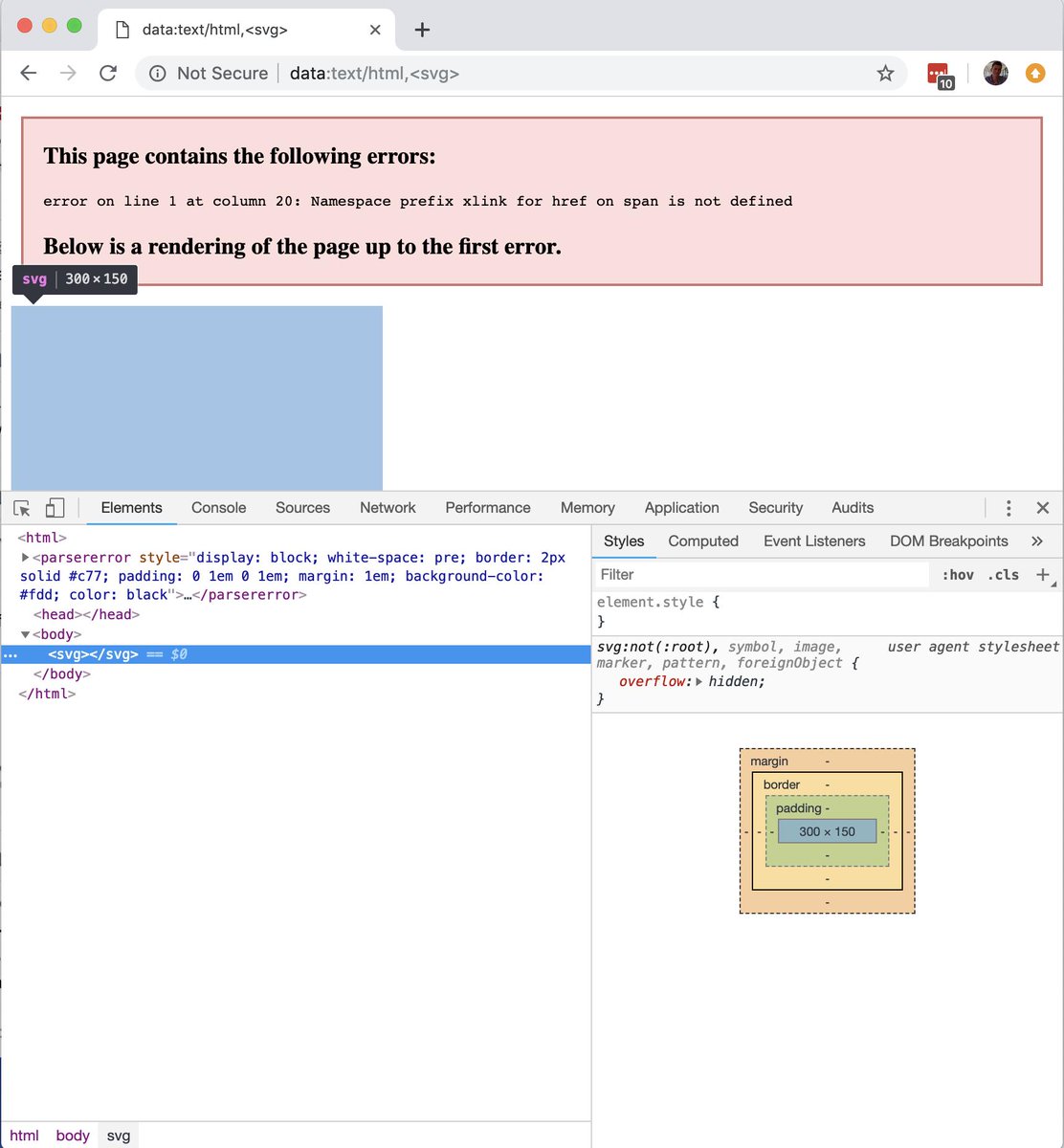This screenshot has width=1064, height=1148.
Task: Open the Computed styles tab
Action: pyautogui.click(x=703, y=541)
